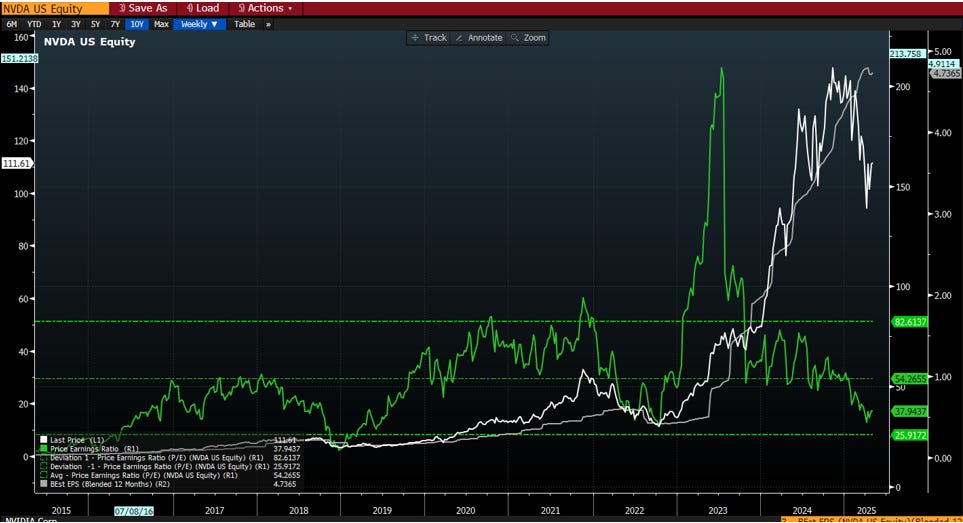Click the pencil icon beside Annotate
Screen dimensions: 963x523
pyautogui.click(x=459, y=37)
